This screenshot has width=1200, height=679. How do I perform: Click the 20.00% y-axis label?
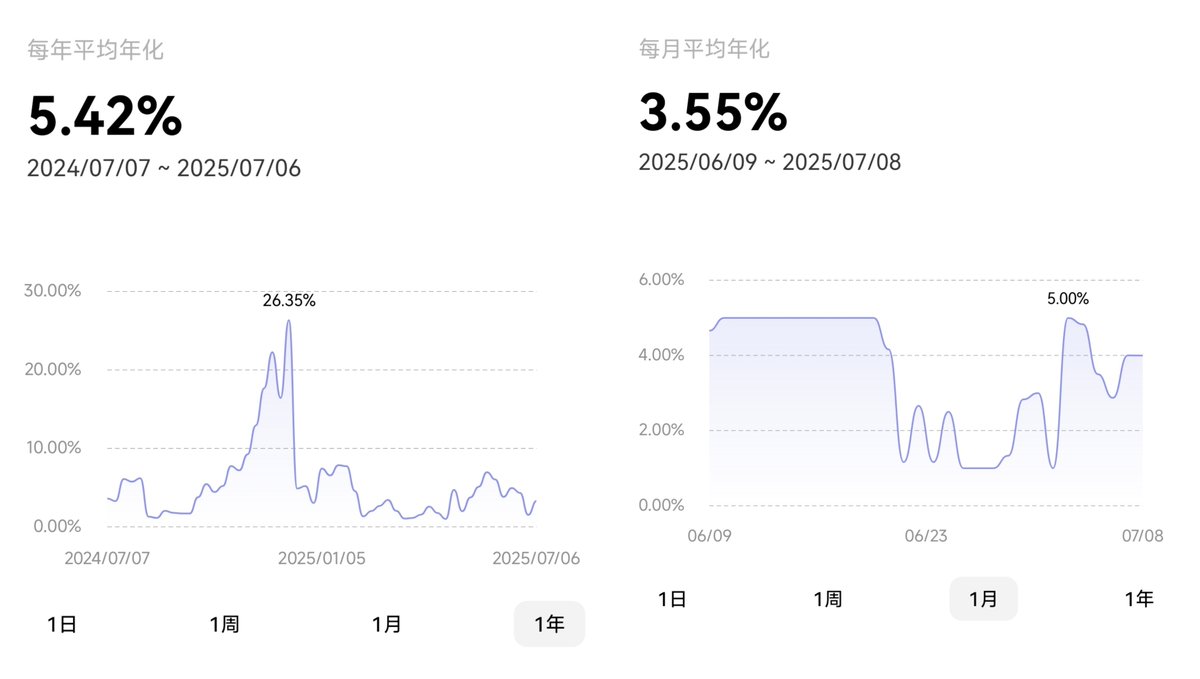coord(51,369)
